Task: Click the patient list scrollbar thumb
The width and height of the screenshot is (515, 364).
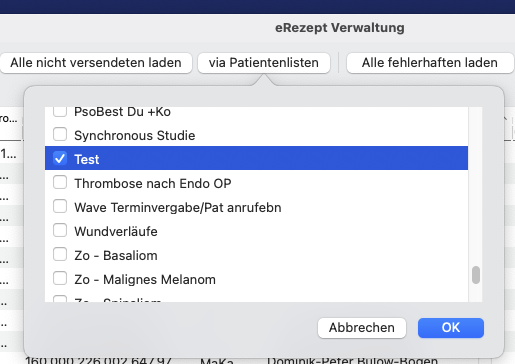Action: point(476,275)
